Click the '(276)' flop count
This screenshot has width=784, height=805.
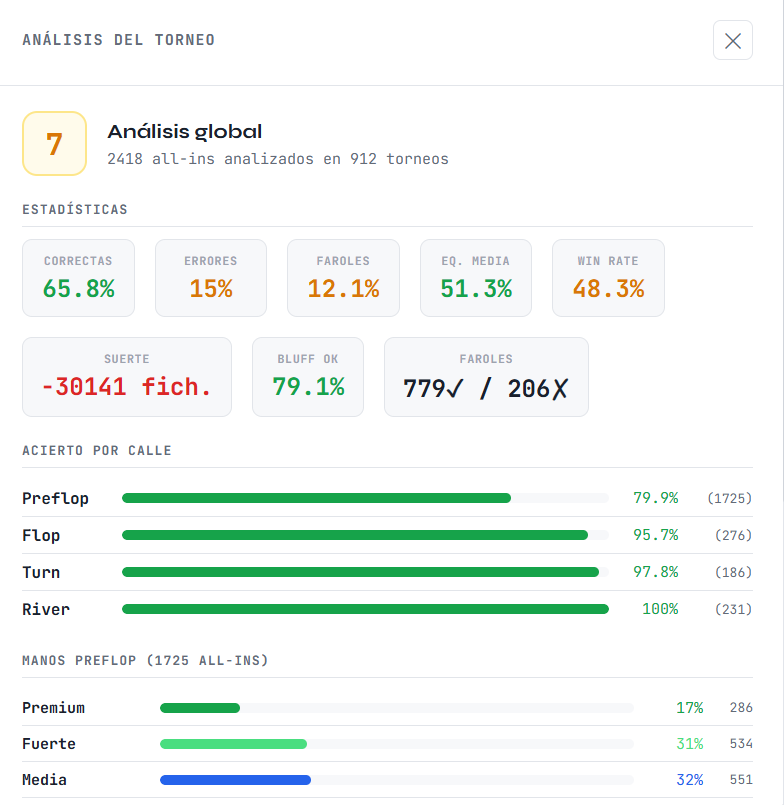coord(734,535)
